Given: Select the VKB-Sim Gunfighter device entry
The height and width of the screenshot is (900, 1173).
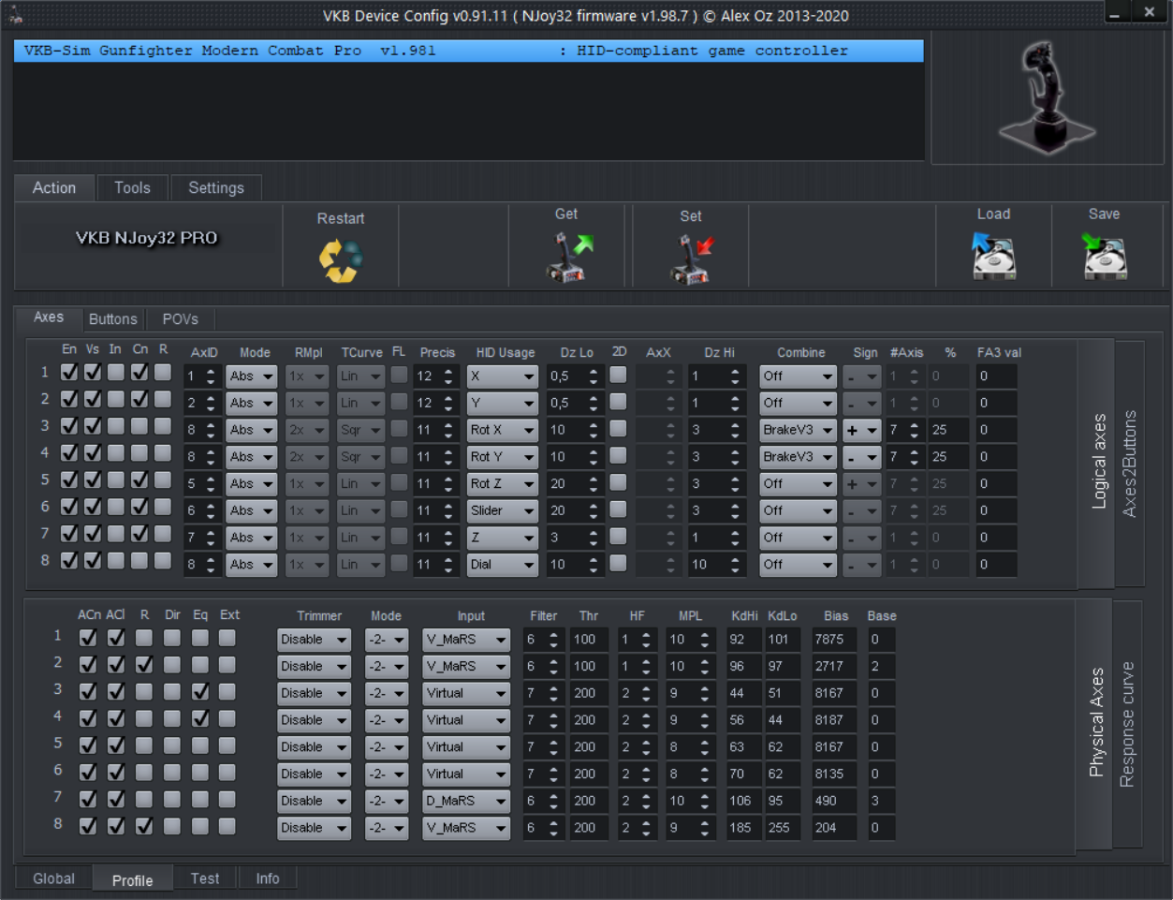Looking at the screenshot, I should 468,51.
